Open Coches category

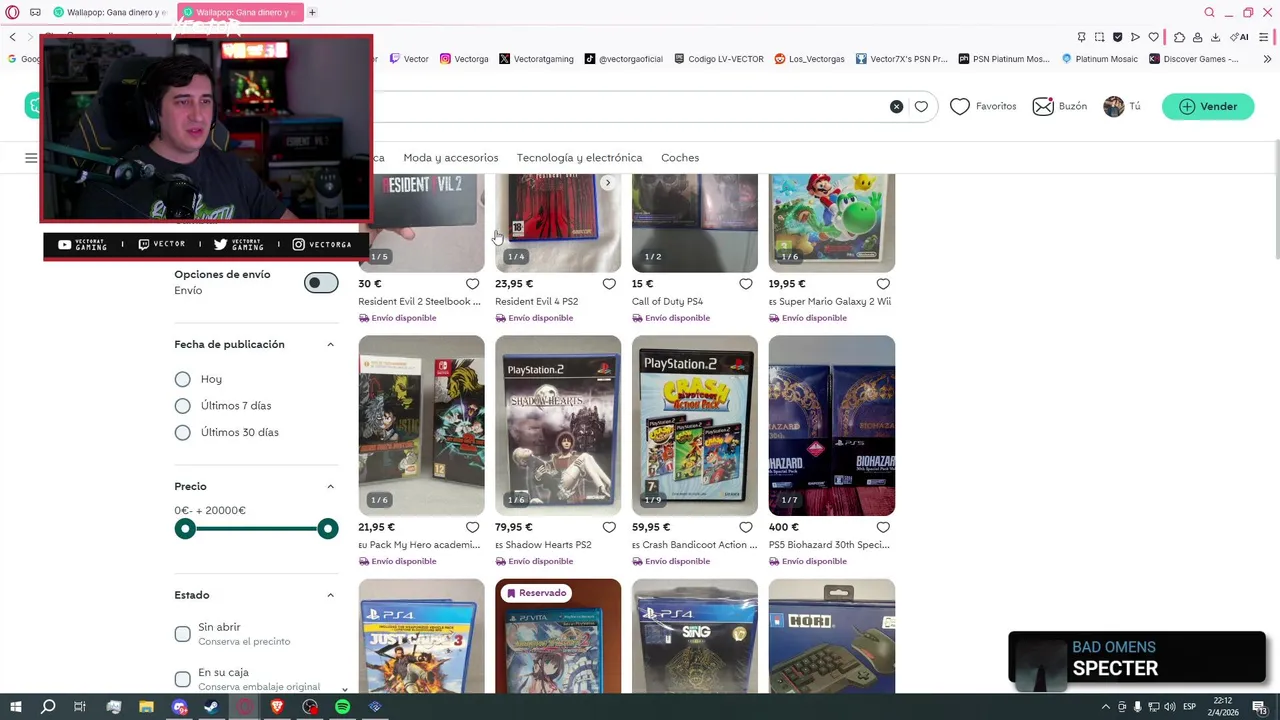[680, 158]
